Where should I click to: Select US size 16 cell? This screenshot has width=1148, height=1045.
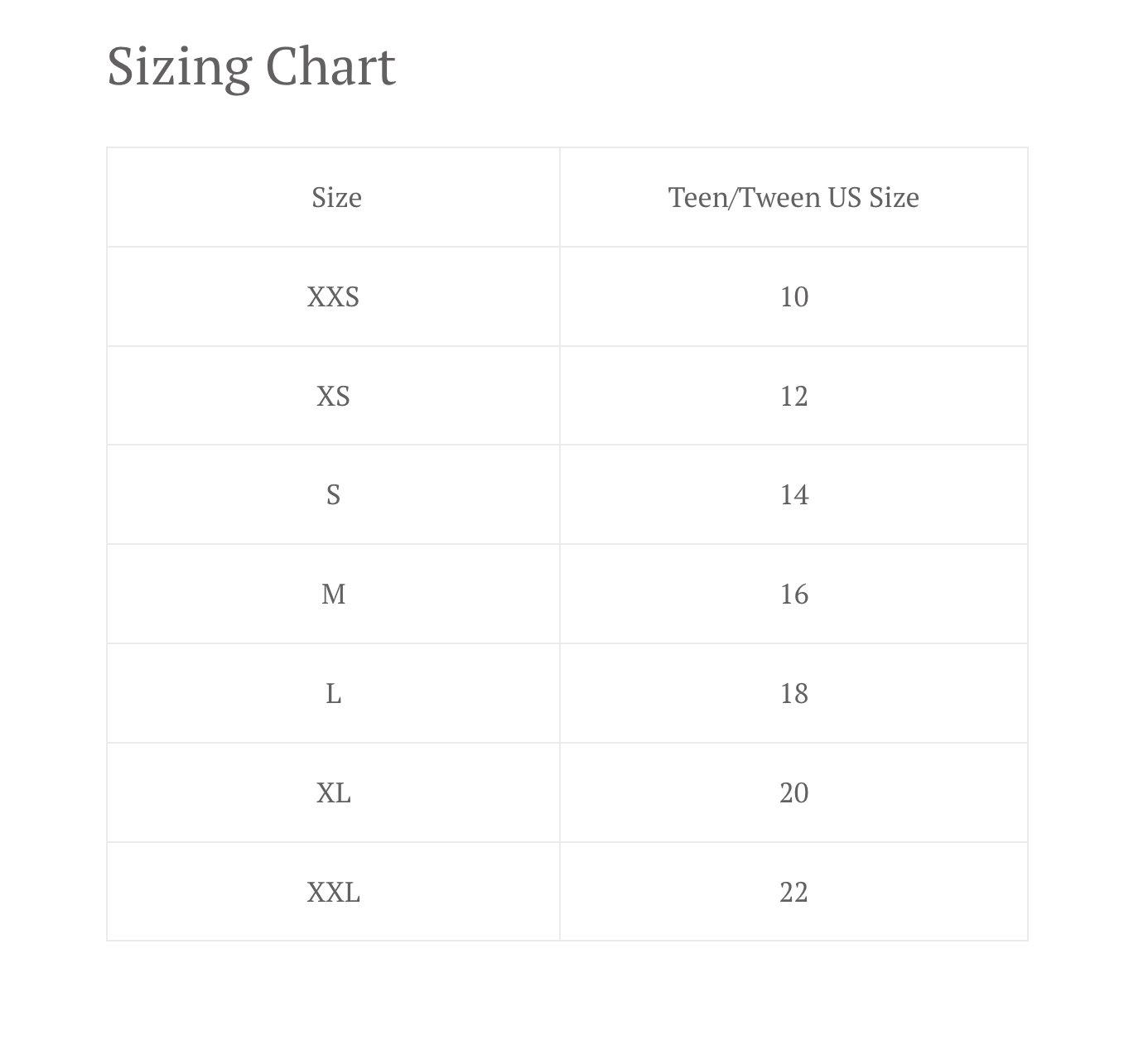pos(793,594)
